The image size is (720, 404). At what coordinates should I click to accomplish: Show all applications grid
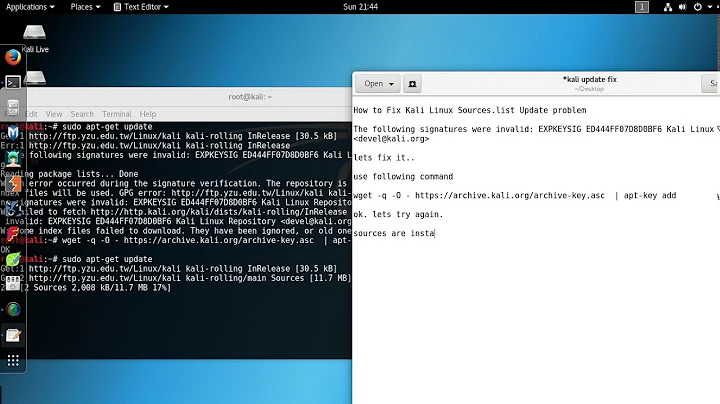[x=13, y=361]
